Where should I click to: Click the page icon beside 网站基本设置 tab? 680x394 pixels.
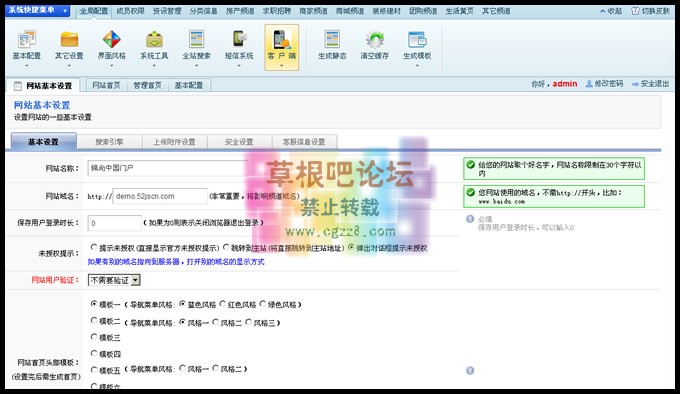[18, 86]
